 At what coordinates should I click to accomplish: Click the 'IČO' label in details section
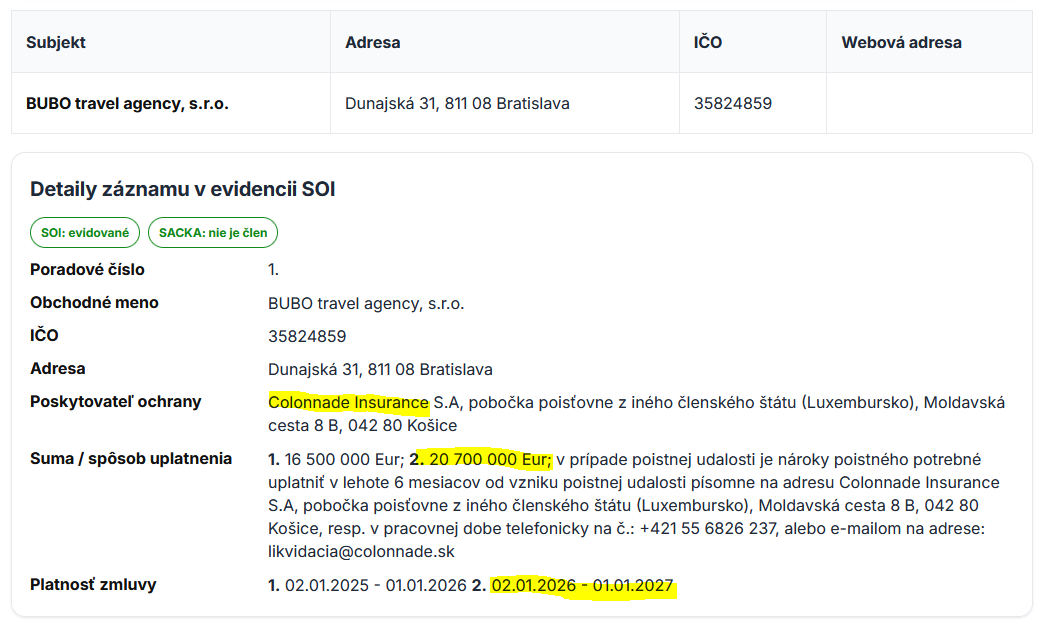pyautogui.click(x=44, y=335)
